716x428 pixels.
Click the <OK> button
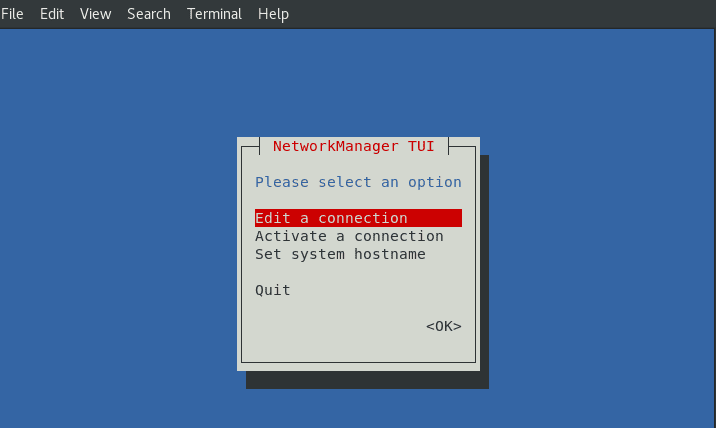coord(443,326)
